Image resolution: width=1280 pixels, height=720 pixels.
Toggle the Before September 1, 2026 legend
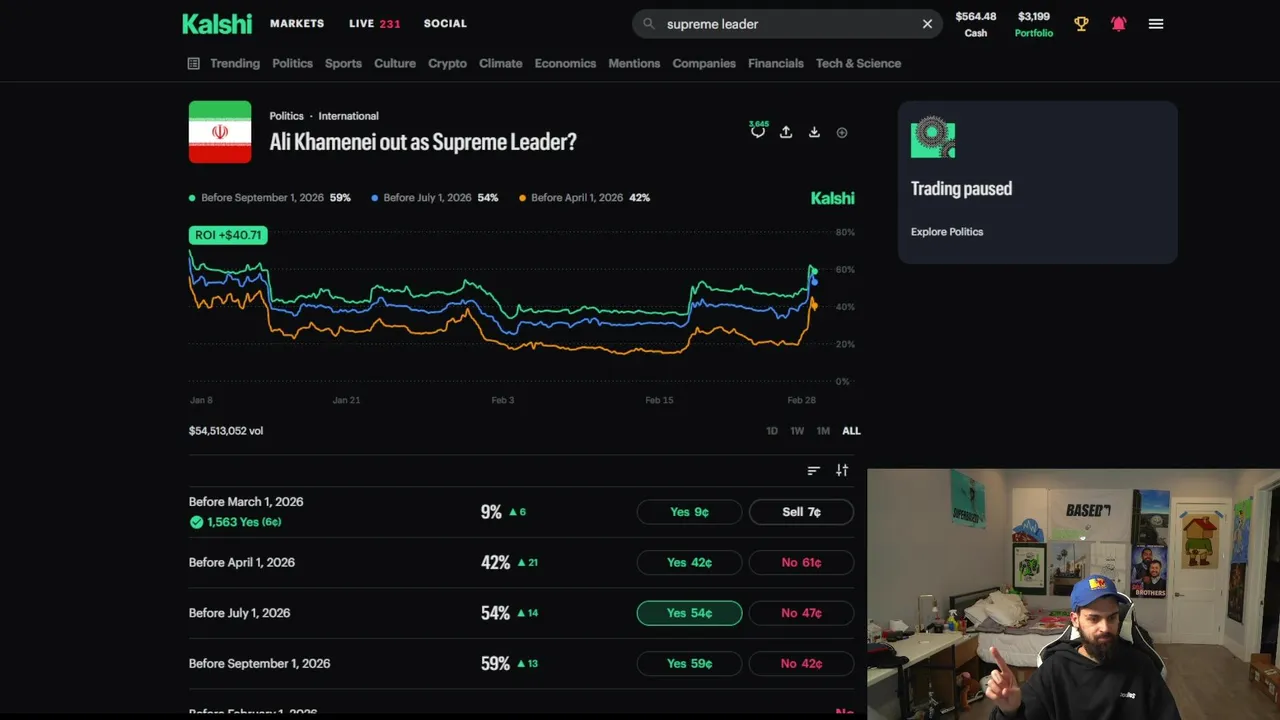coord(270,198)
